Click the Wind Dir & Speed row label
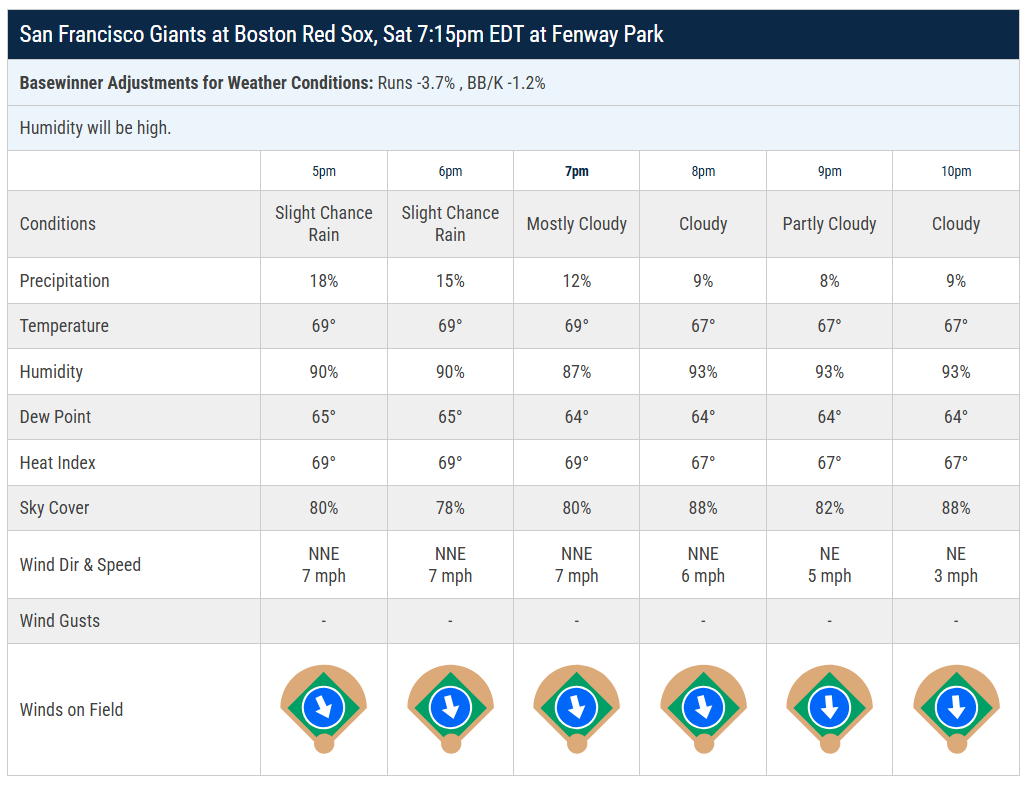Viewport: 1028px width, 786px height. click(x=80, y=564)
